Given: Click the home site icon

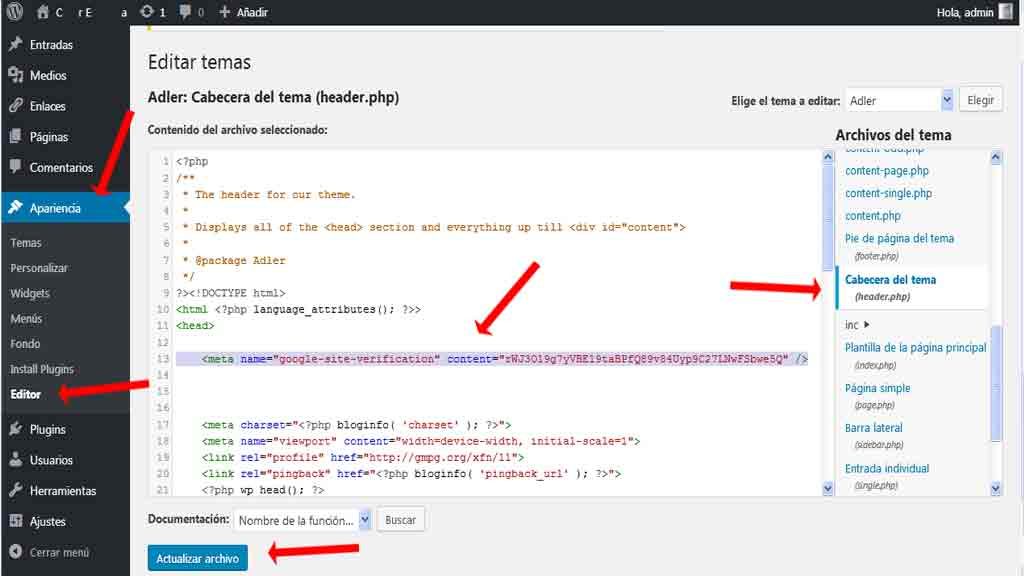Looking at the screenshot, I should [42, 12].
